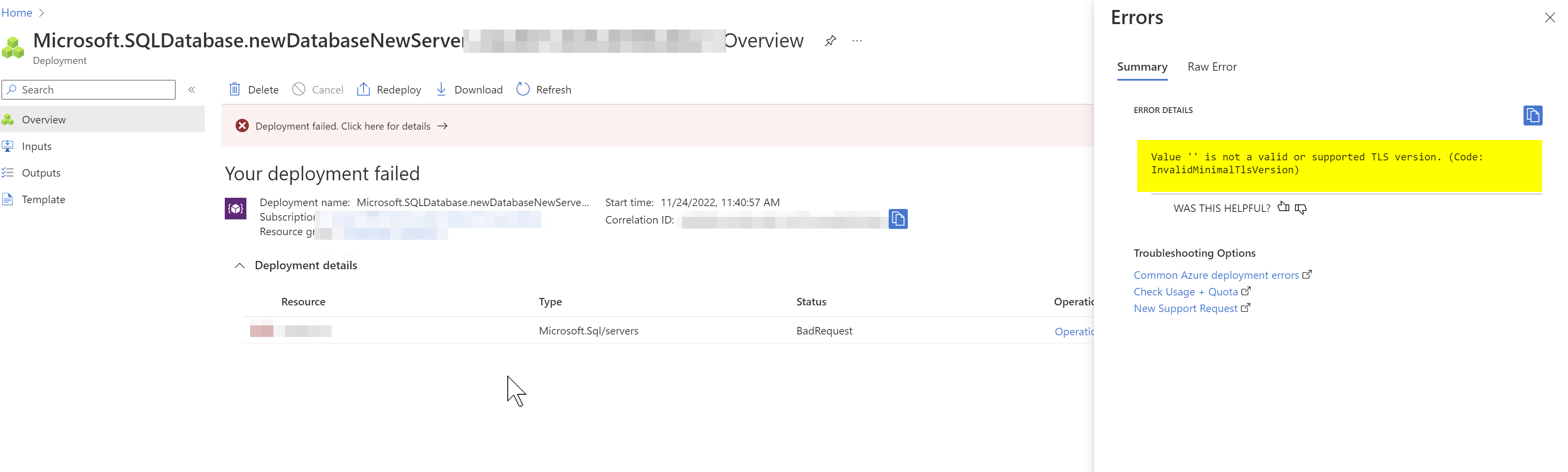Click in the Search input field

tap(89, 89)
